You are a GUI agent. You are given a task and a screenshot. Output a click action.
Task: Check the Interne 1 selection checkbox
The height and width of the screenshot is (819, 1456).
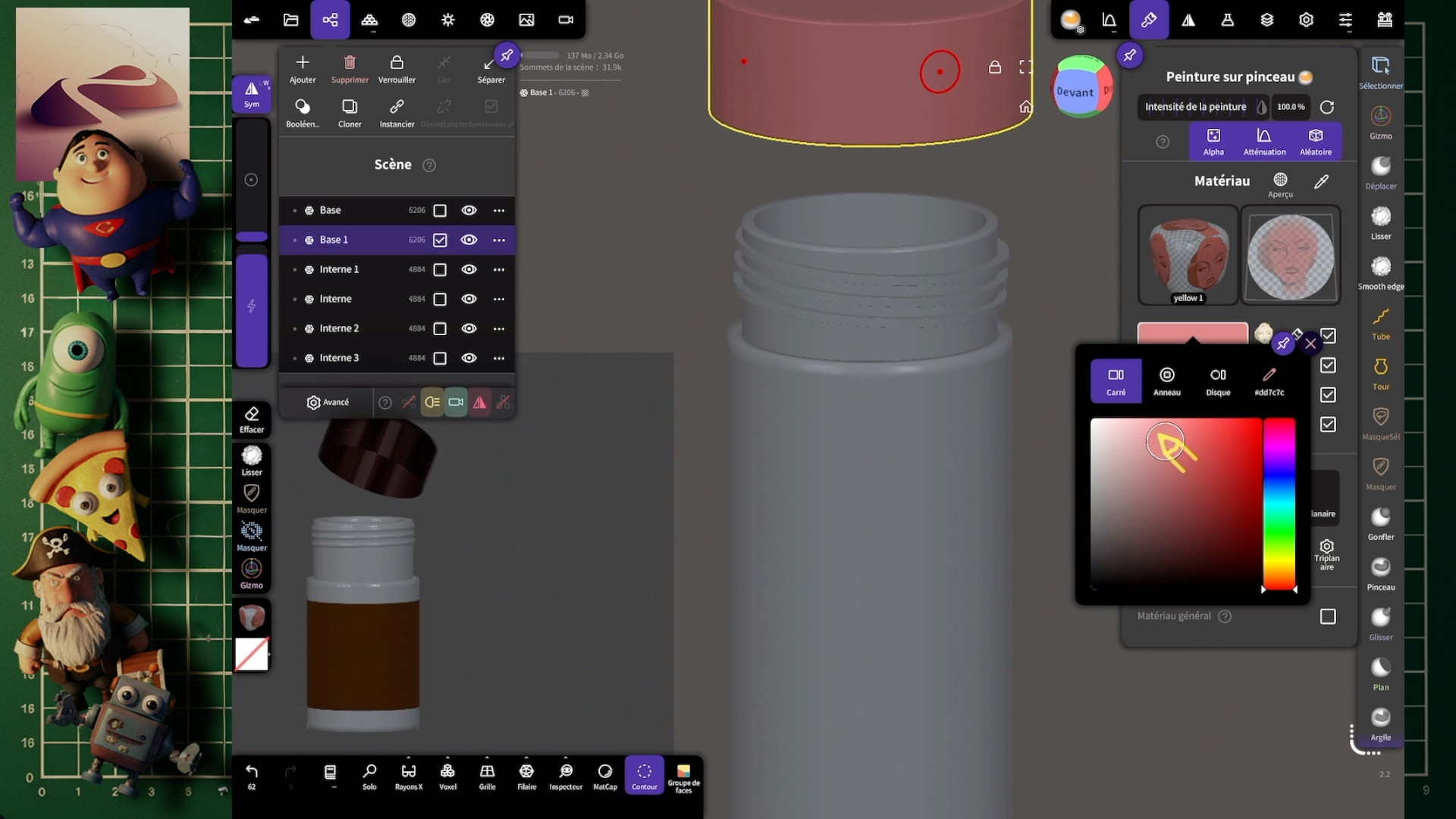pos(440,270)
